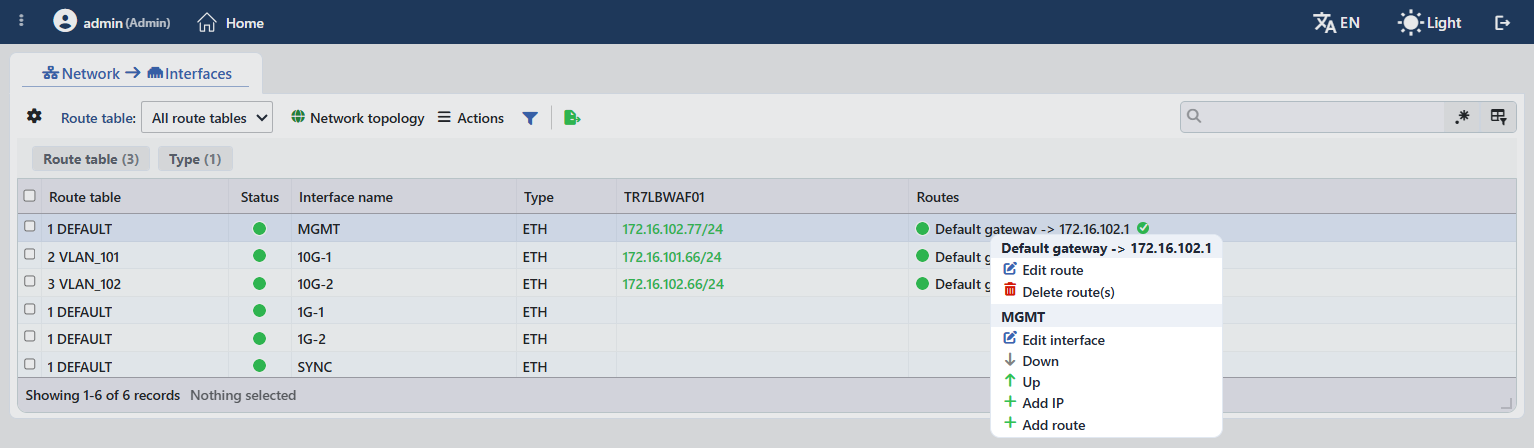
Task: Click the Type column header
Action: pos(565,197)
